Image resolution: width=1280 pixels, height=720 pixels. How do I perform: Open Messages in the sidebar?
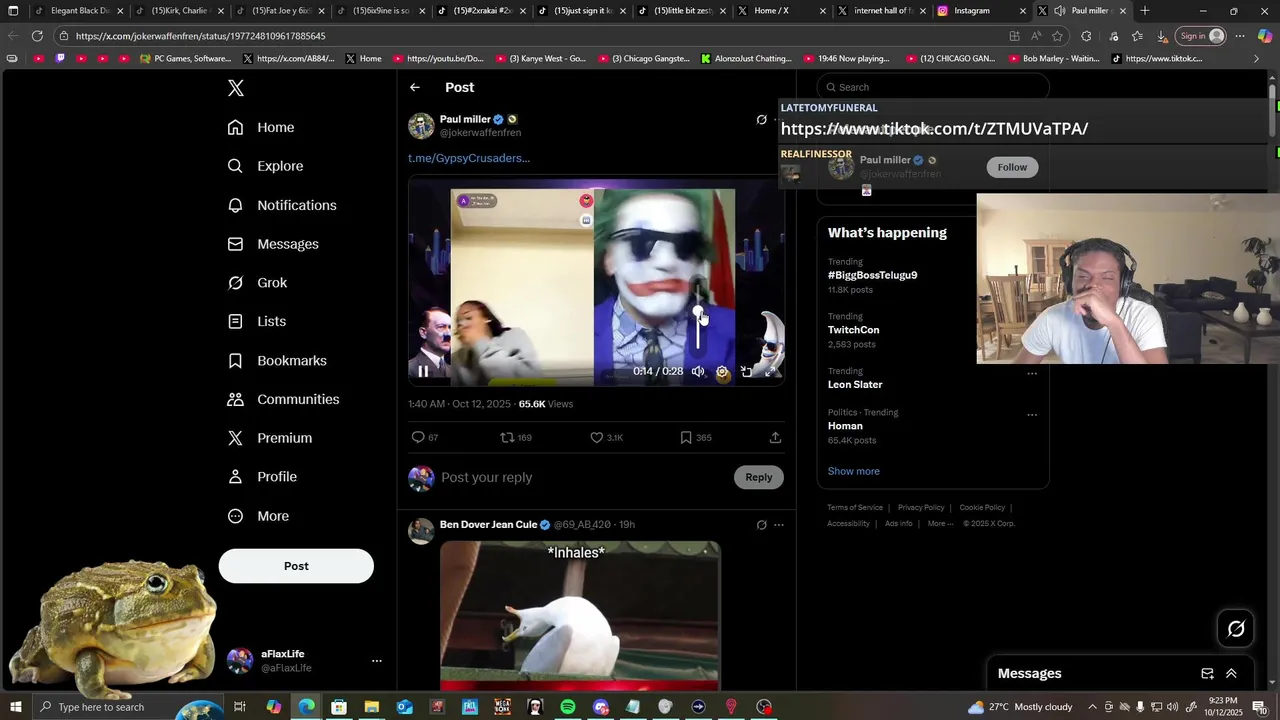point(273,244)
